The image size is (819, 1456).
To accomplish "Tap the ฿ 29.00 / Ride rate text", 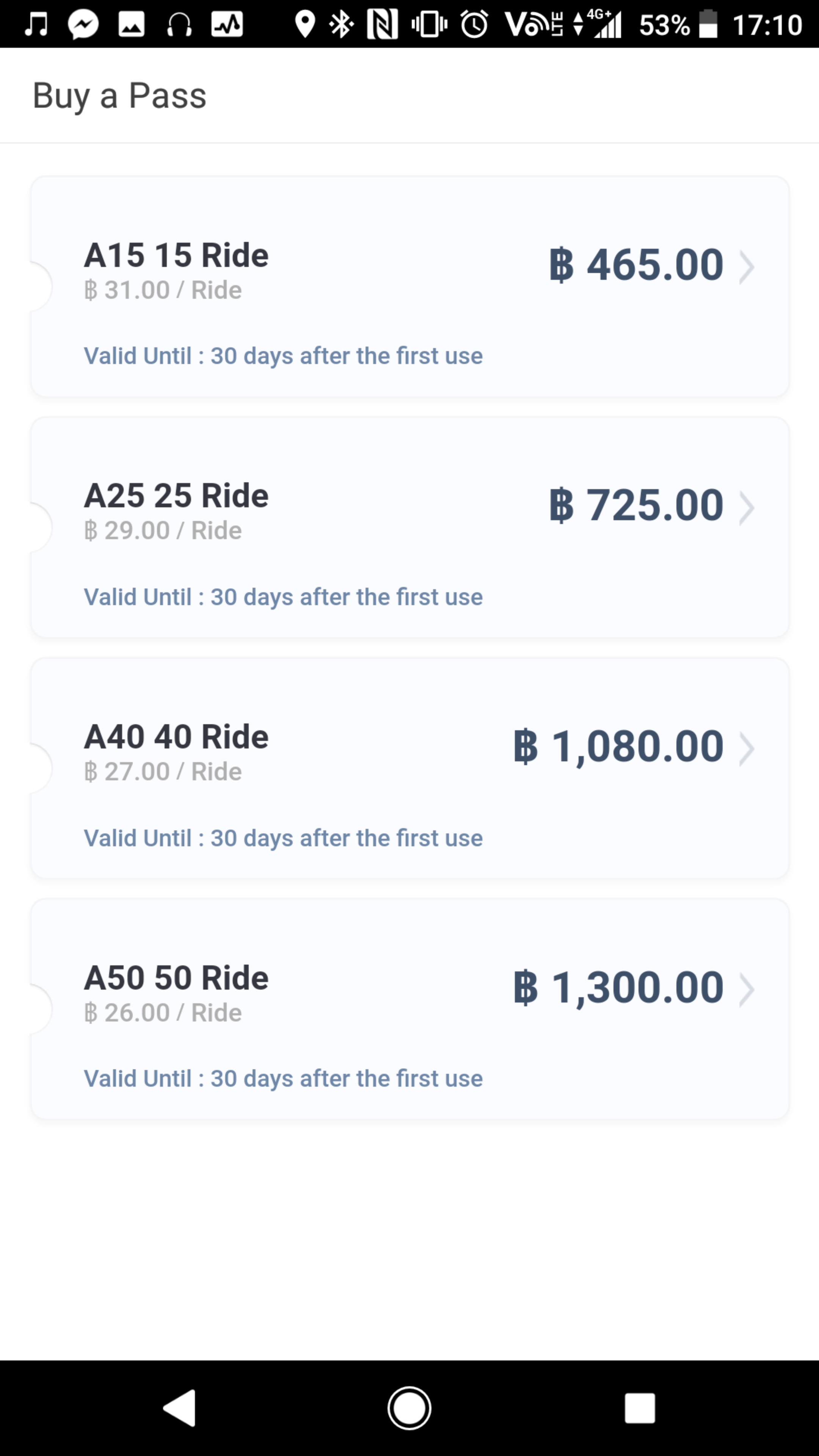I will [x=163, y=531].
